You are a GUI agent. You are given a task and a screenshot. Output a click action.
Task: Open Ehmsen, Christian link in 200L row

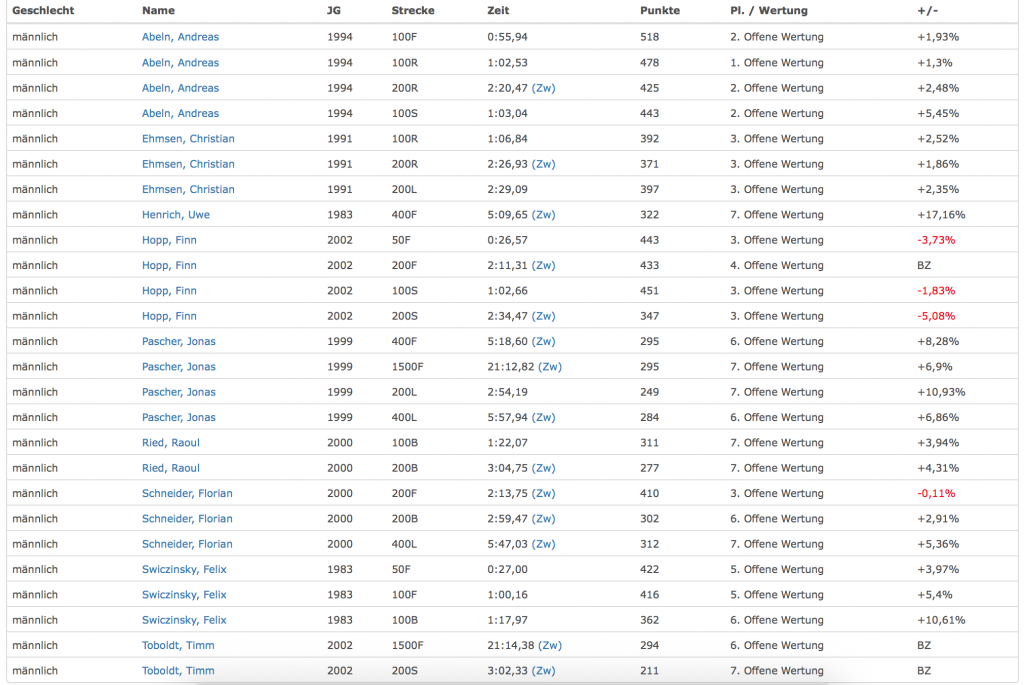(188, 189)
